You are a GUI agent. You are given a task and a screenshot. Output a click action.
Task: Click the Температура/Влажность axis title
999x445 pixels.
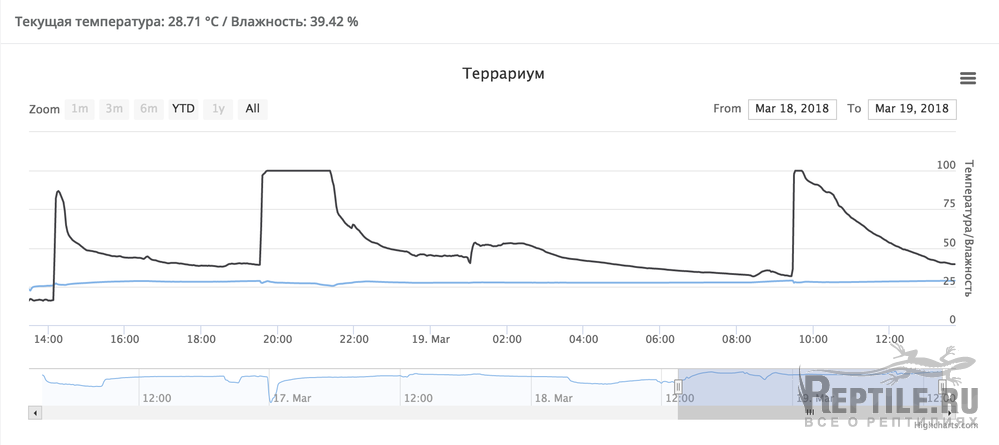coord(966,227)
